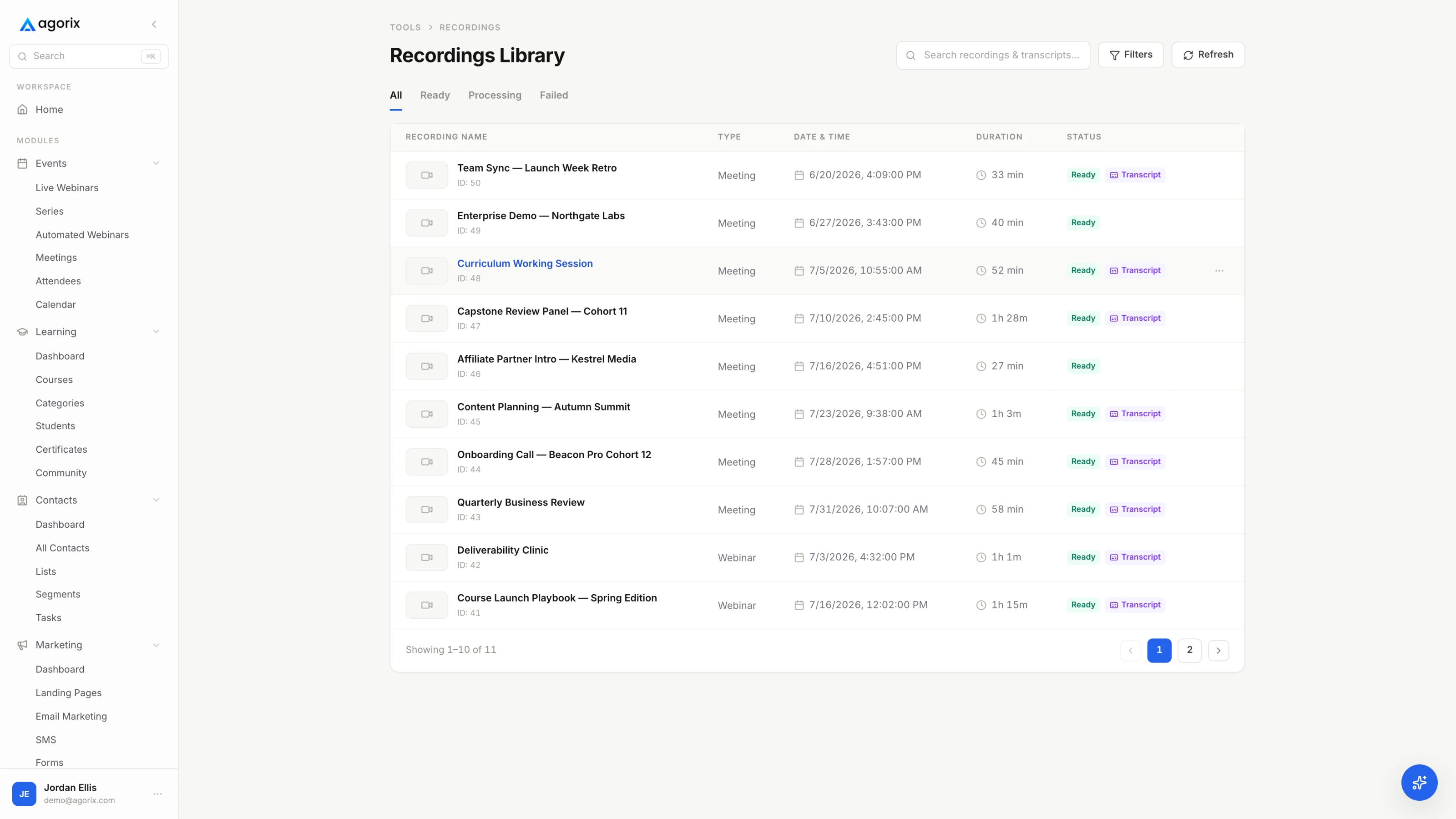
Task: Click the Contacts icon in the sidebar
Action: coord(22,500)
